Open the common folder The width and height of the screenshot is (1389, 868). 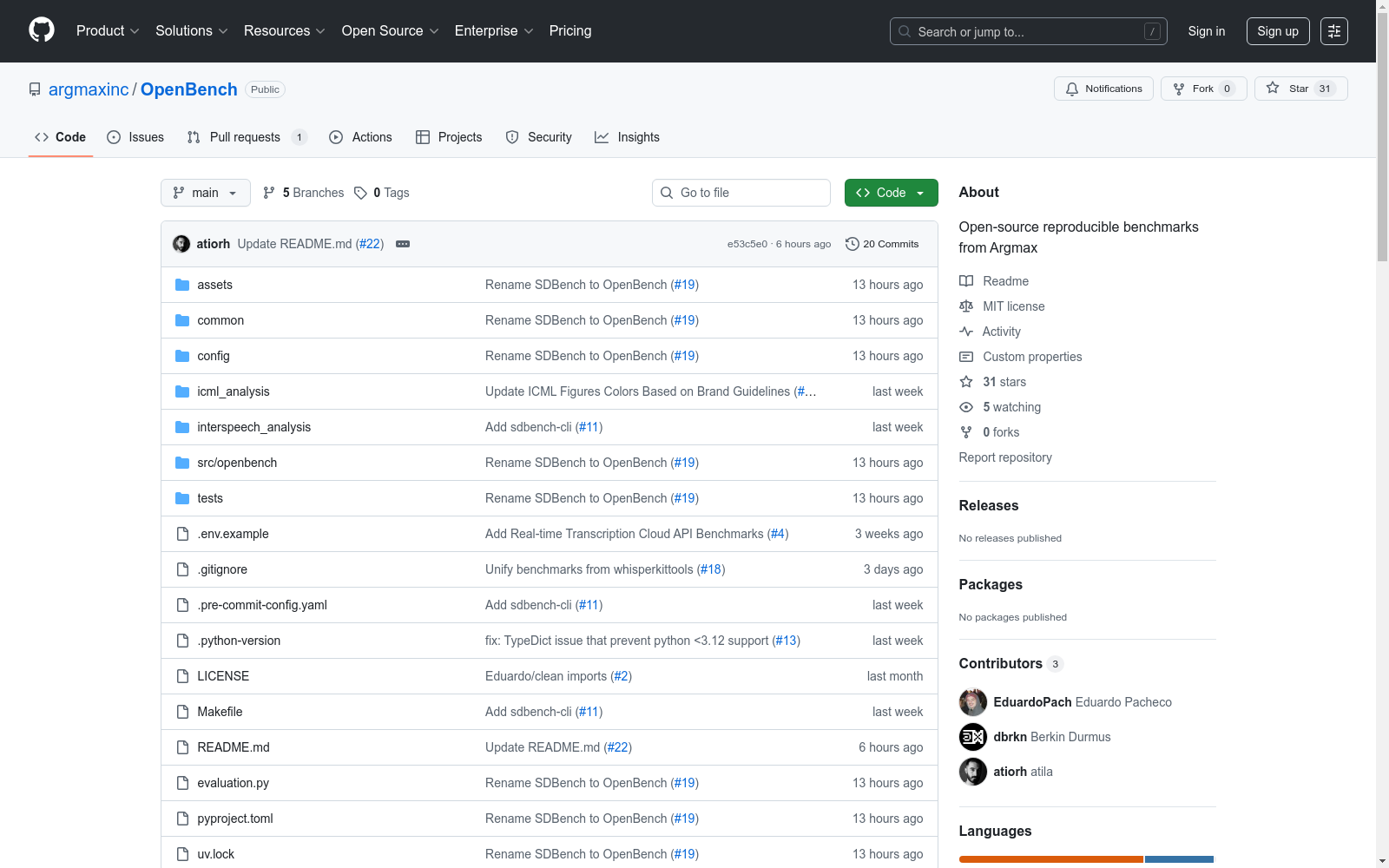click(221, 320)
